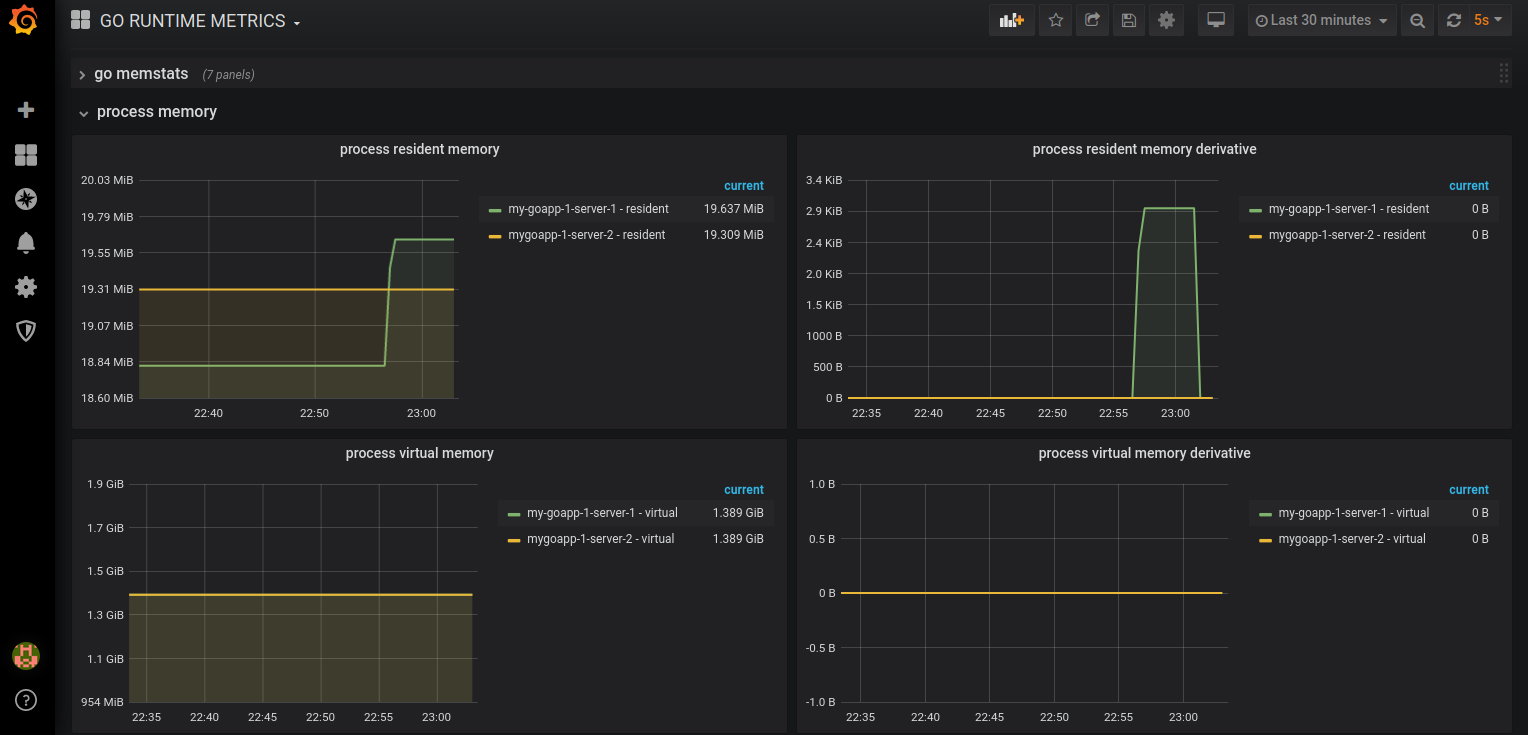Toggle my-goapp-1-server-1 virtual series in virtual derivative legend
Viewport: 1528px width, 735px height.
[1353, 513]
